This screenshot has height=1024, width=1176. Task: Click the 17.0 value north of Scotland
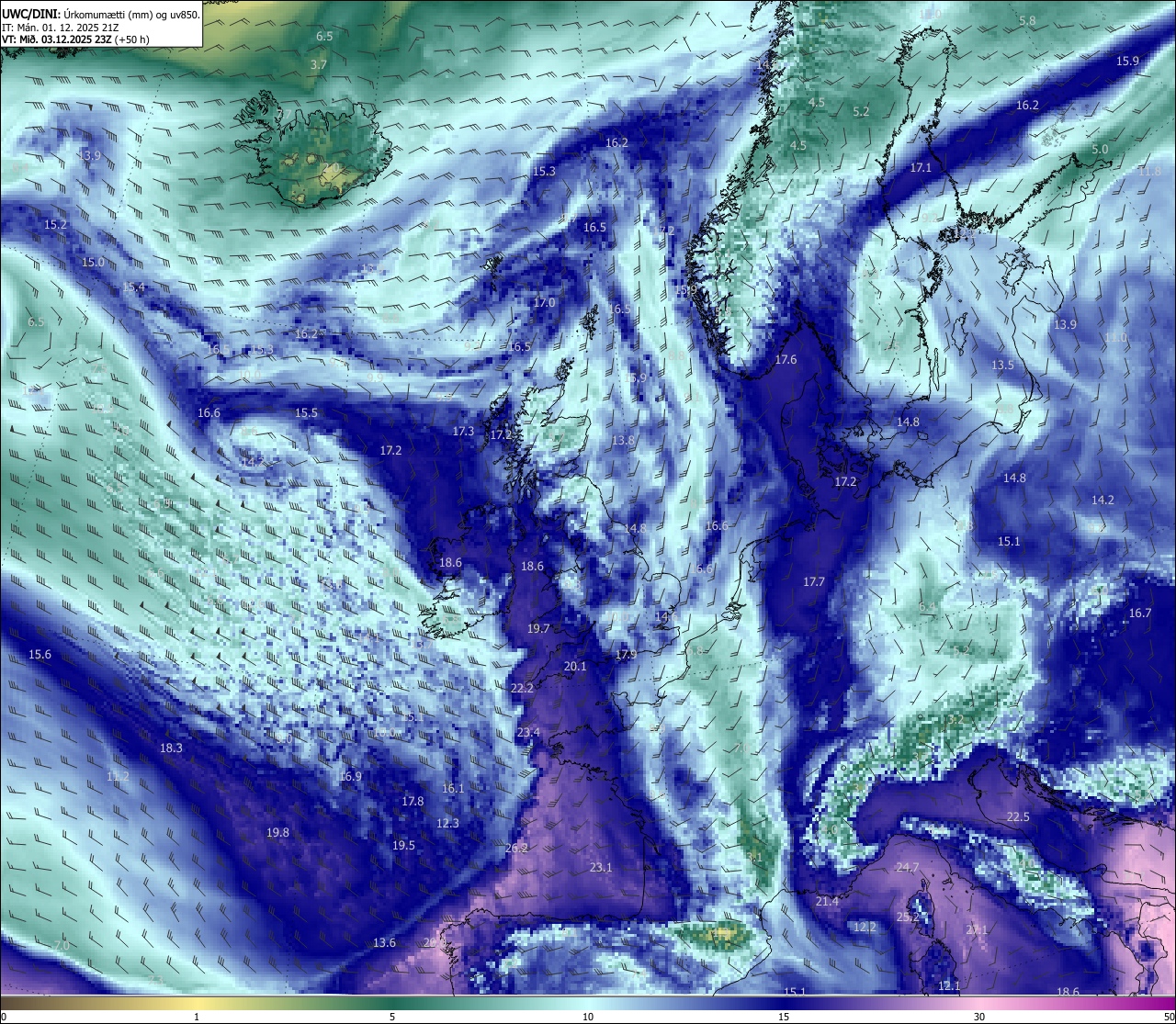(544, 302)
